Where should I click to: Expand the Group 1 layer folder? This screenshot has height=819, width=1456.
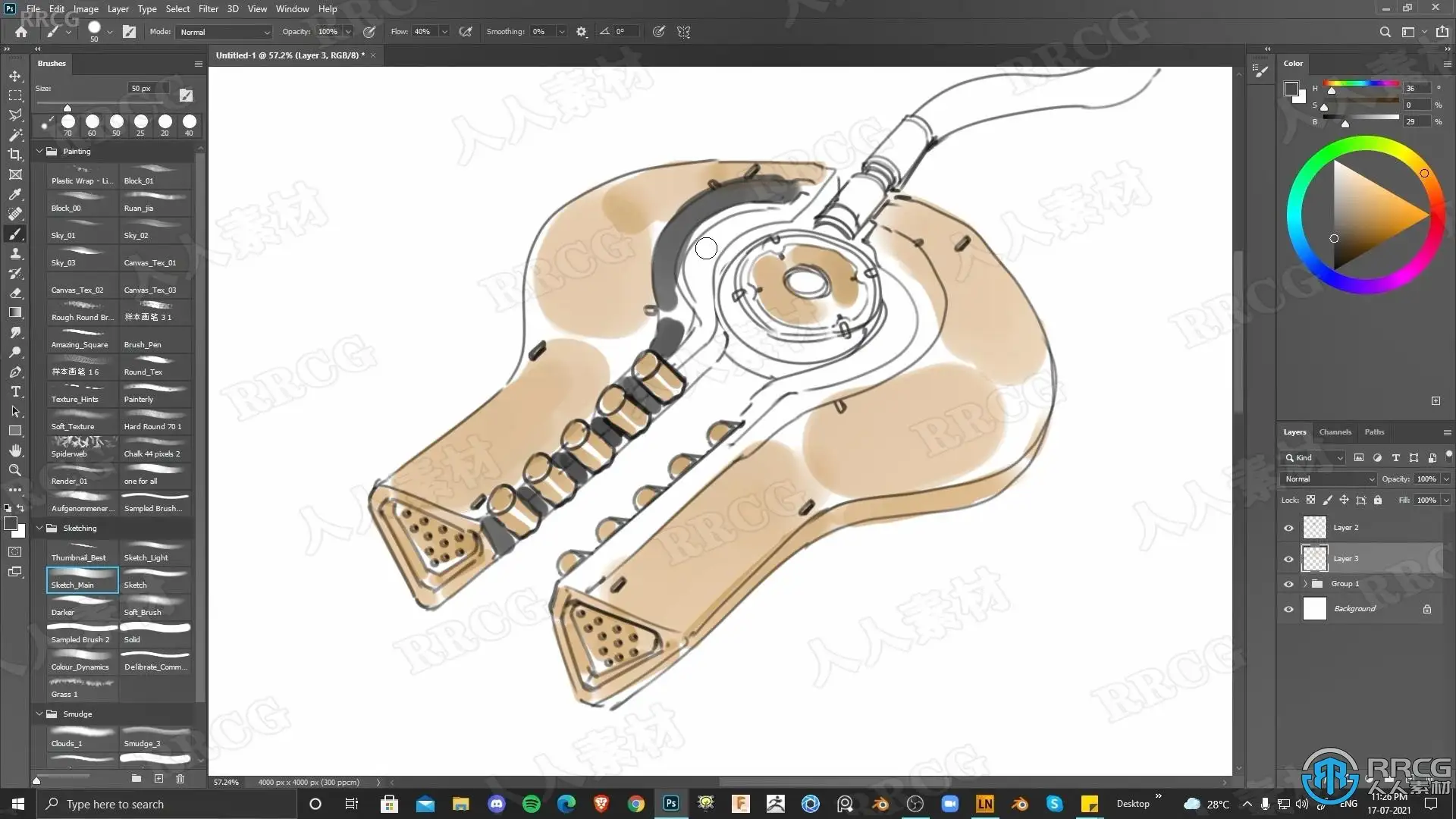tap(1305, 584)
